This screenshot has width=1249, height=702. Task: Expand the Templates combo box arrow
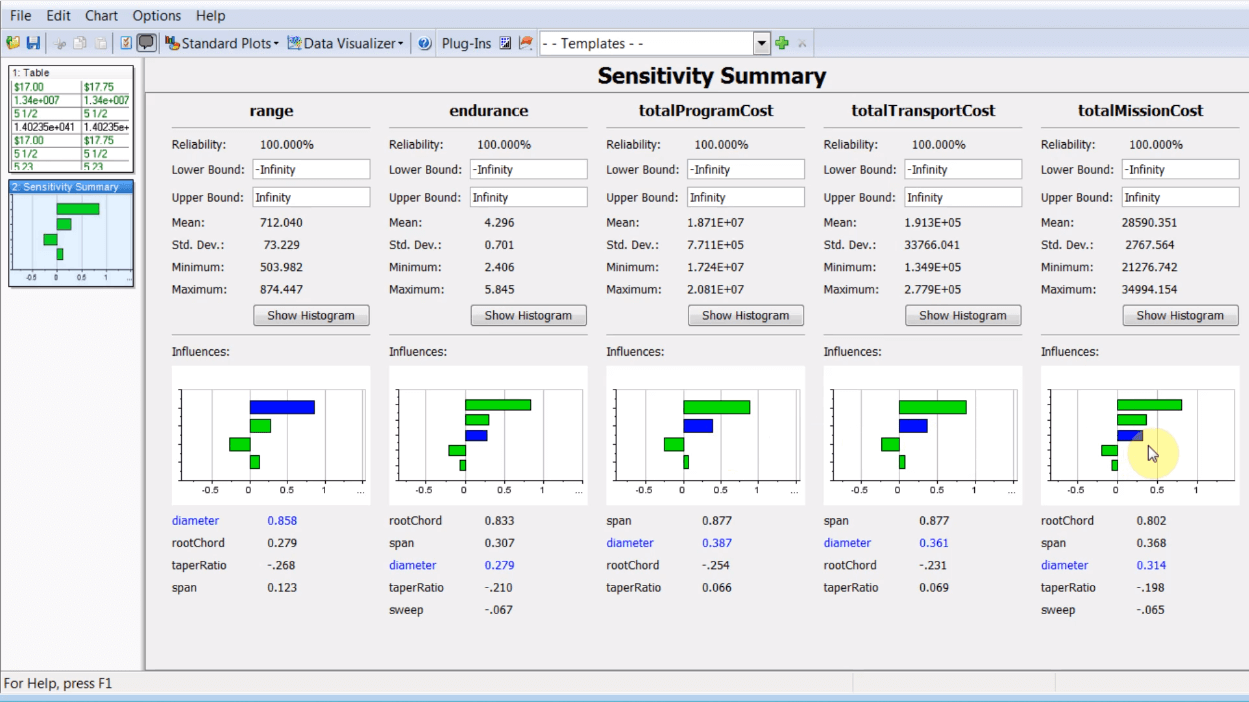[762, 43]
